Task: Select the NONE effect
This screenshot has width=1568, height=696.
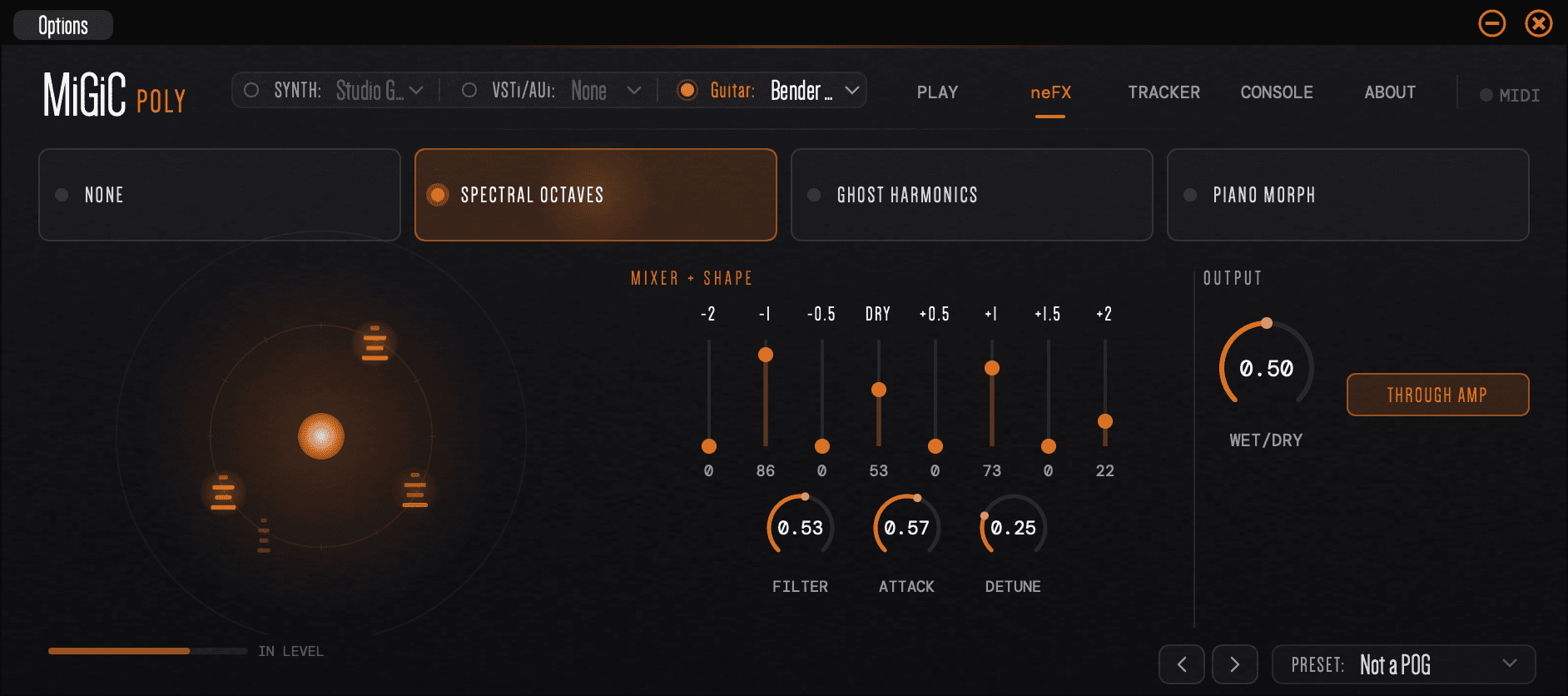Action: (220, 195)
